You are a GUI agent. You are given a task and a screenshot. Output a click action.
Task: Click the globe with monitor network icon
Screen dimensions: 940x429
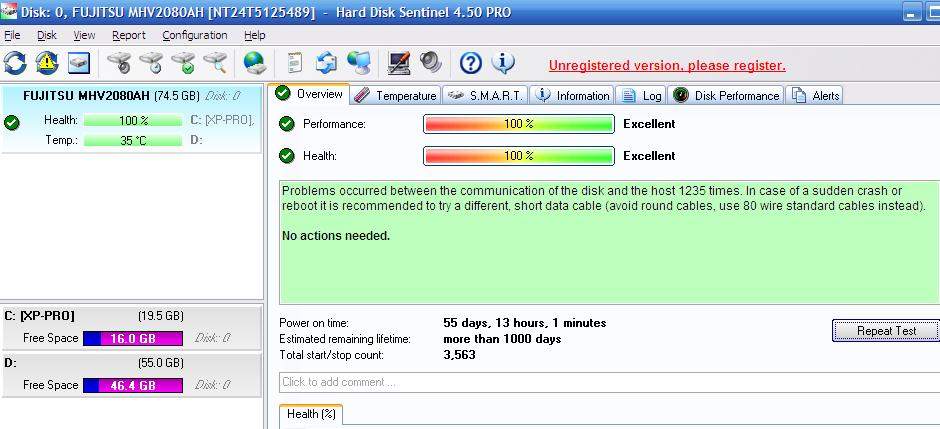358,63
